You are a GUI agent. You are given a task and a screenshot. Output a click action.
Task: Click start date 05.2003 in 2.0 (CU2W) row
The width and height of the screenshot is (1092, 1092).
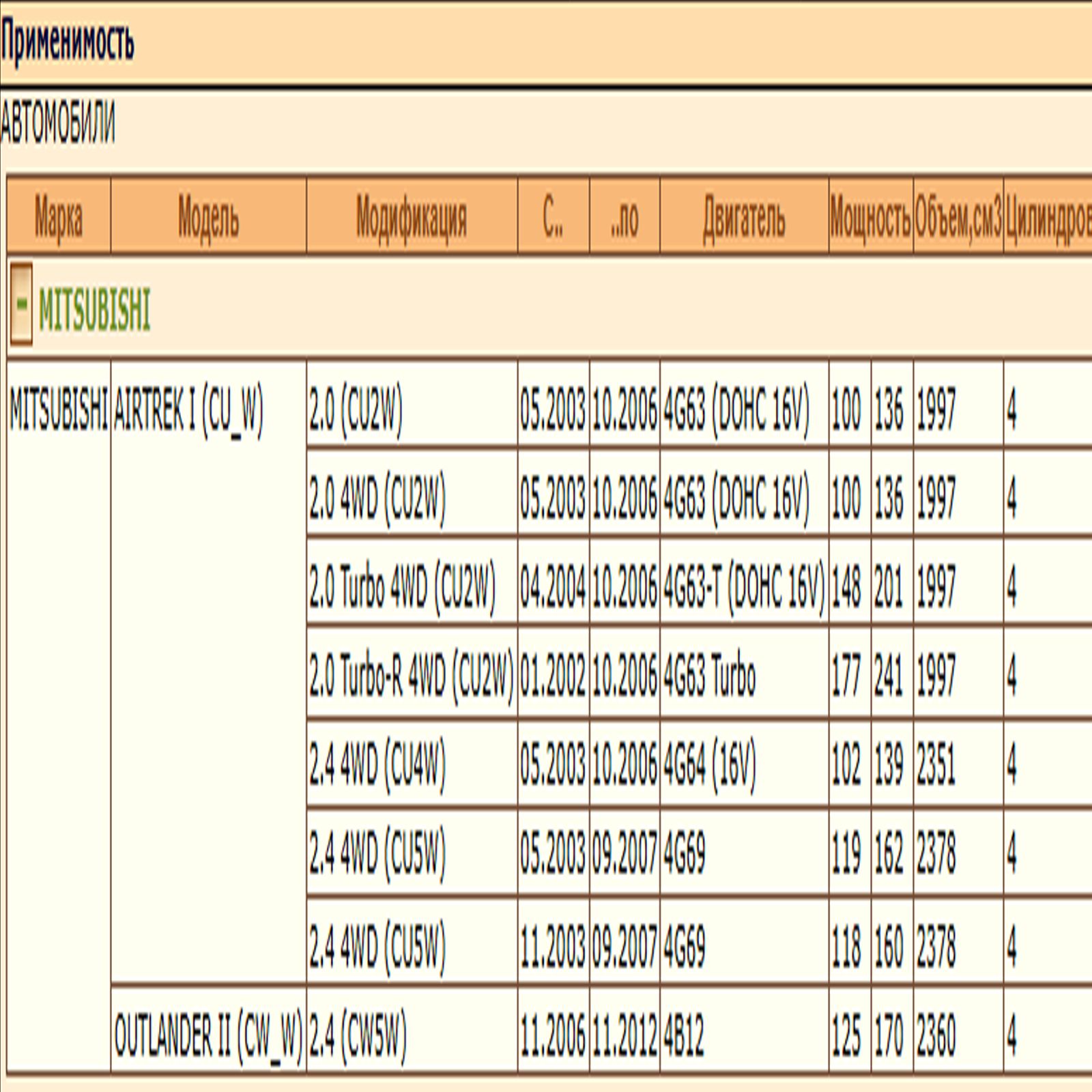(553, 410)
